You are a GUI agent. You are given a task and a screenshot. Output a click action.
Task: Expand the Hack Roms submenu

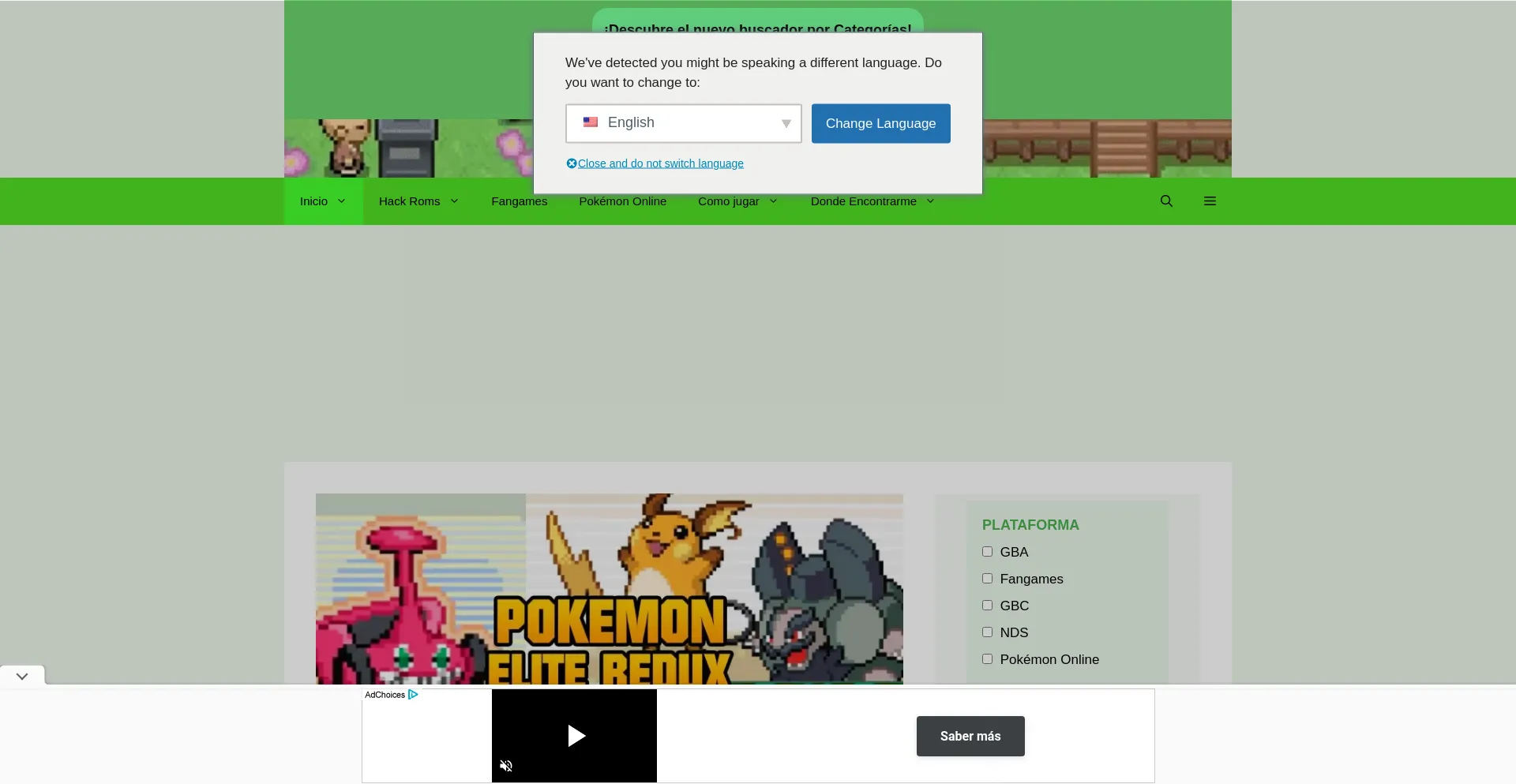418,201
